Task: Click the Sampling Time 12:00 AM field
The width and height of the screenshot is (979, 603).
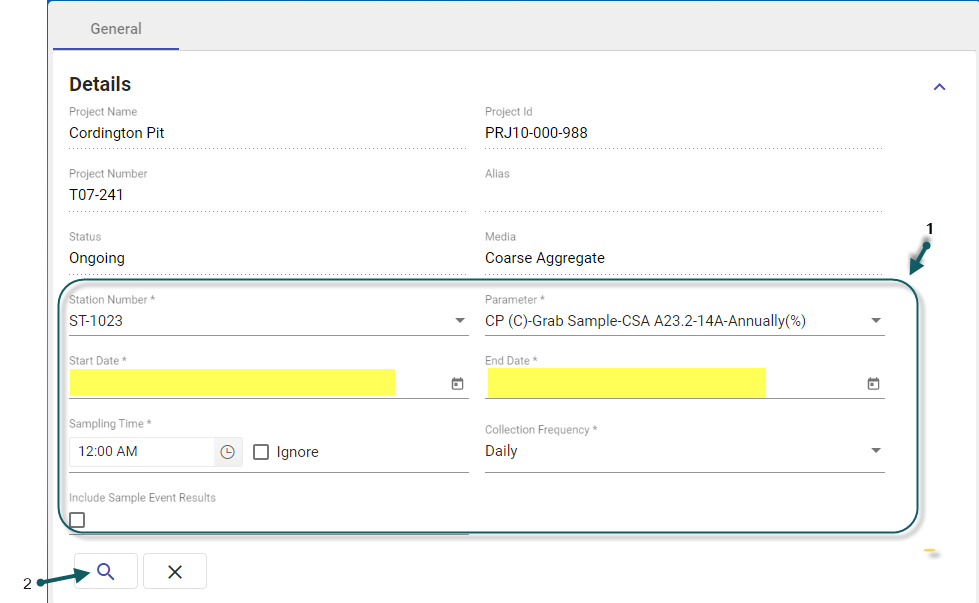Action: (x=142, y=452)
